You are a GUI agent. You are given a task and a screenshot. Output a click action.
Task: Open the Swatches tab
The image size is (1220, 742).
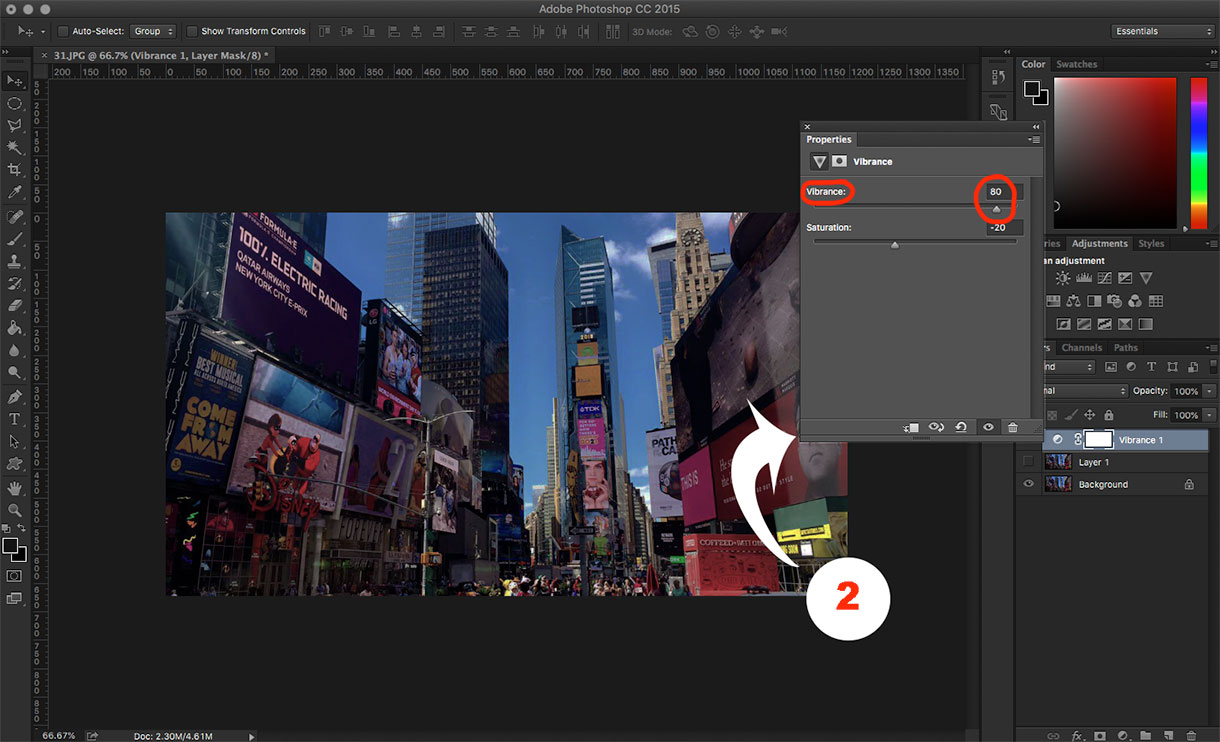1077,64
